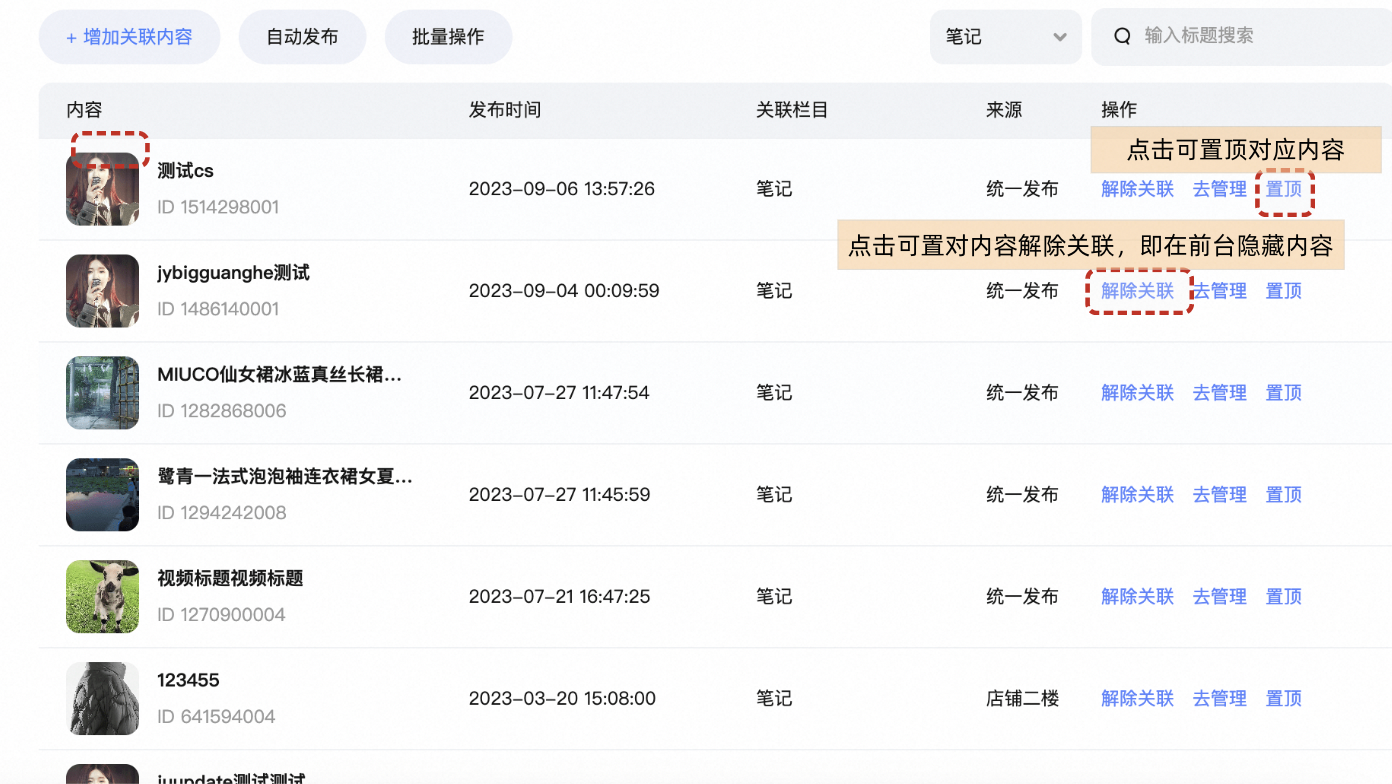The image size is (1392, 784).
Task: Click 去管理 for 测试cs
Action: pos(1220,189)
